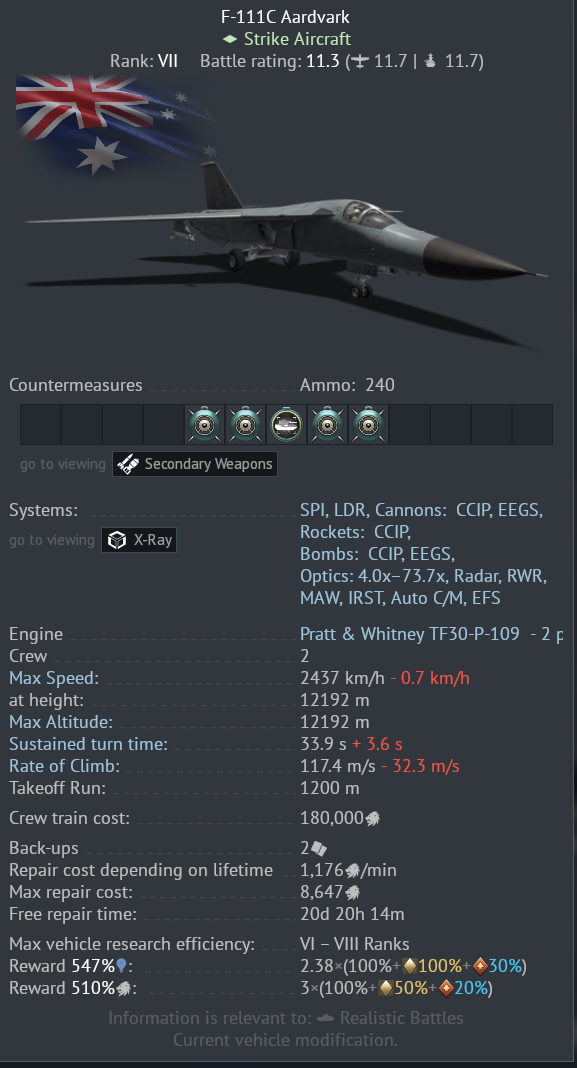Click the Pratt & Whitney TF30-P-109 engine text

point(409,634)
